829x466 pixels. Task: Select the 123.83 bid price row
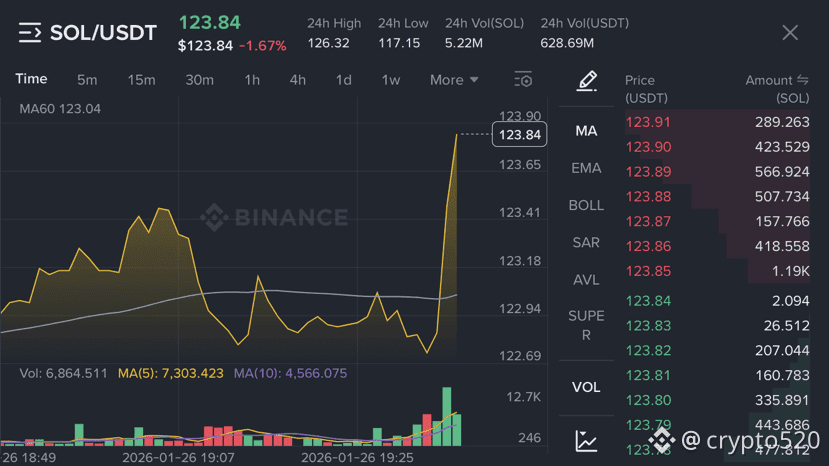(x=717, y=326)
